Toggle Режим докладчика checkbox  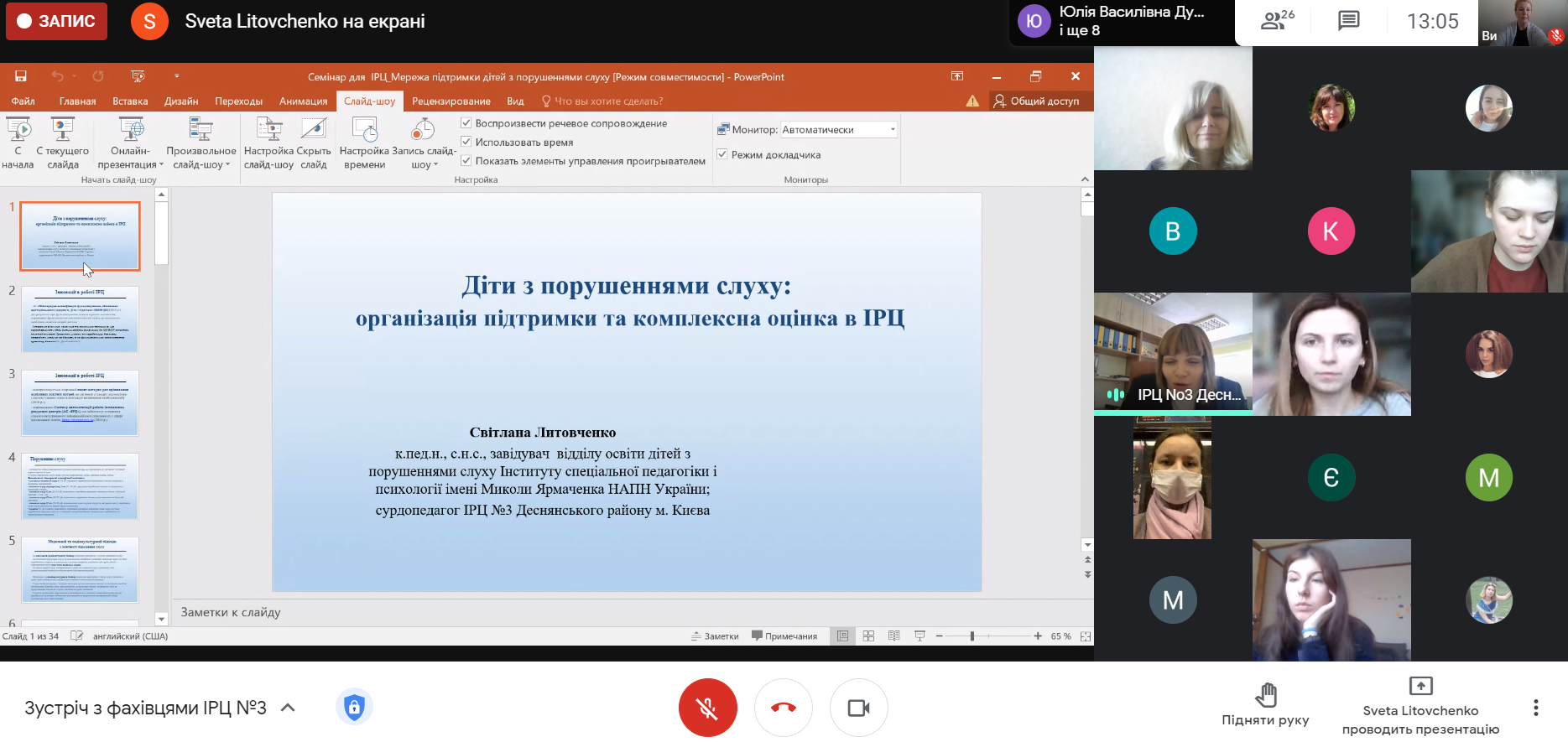[x=722, y=154]
